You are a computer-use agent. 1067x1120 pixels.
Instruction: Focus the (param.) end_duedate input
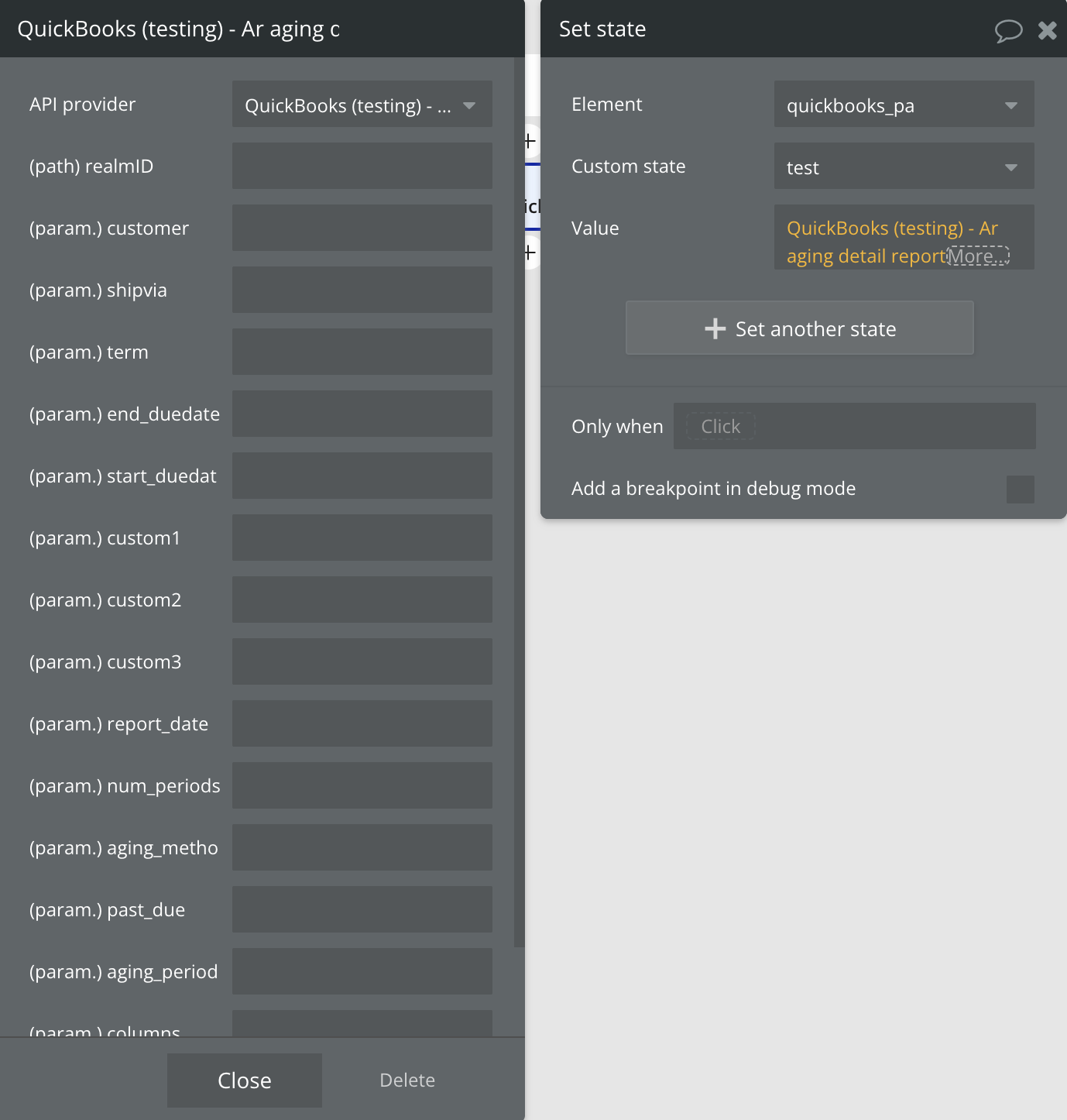click(362, 414)
